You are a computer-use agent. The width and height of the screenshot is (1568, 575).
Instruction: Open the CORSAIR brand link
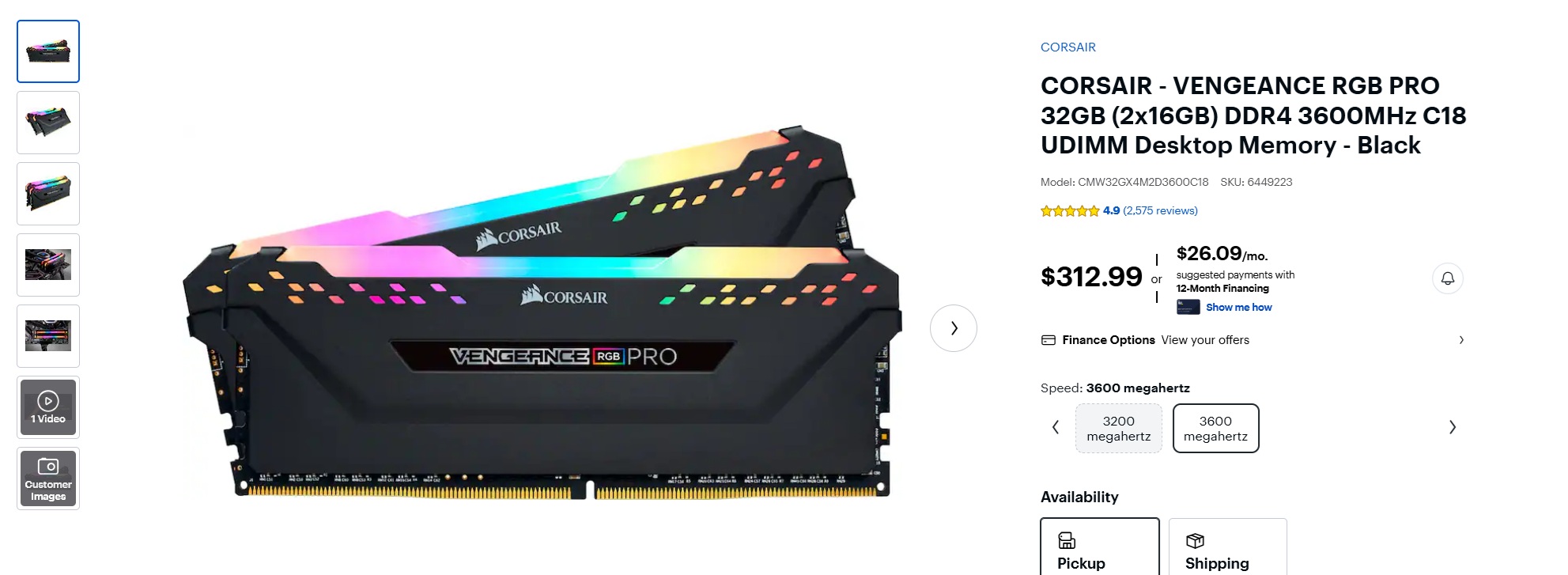(1068, 47)
